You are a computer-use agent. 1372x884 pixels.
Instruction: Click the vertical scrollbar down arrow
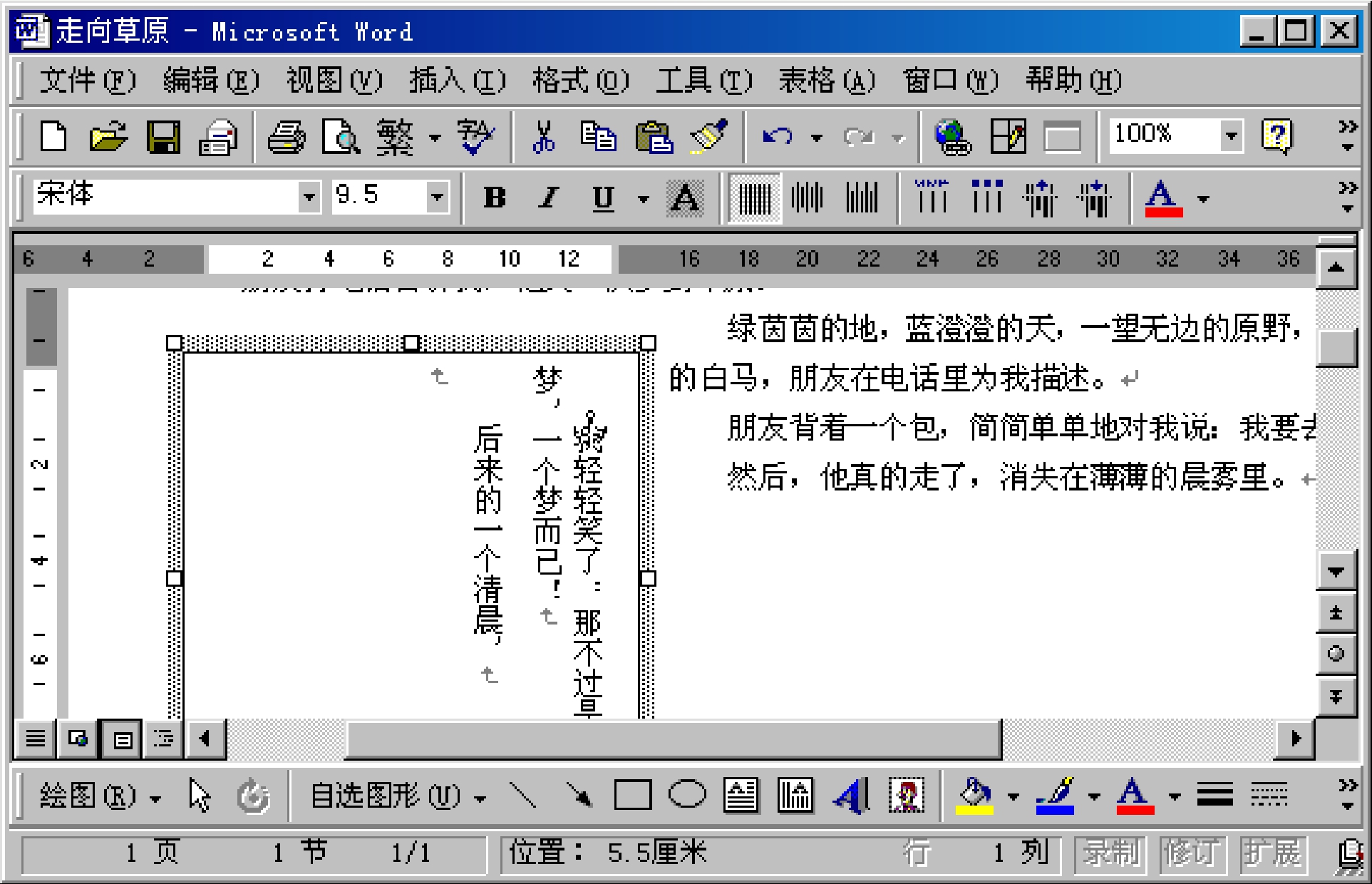click(1336, 571)
